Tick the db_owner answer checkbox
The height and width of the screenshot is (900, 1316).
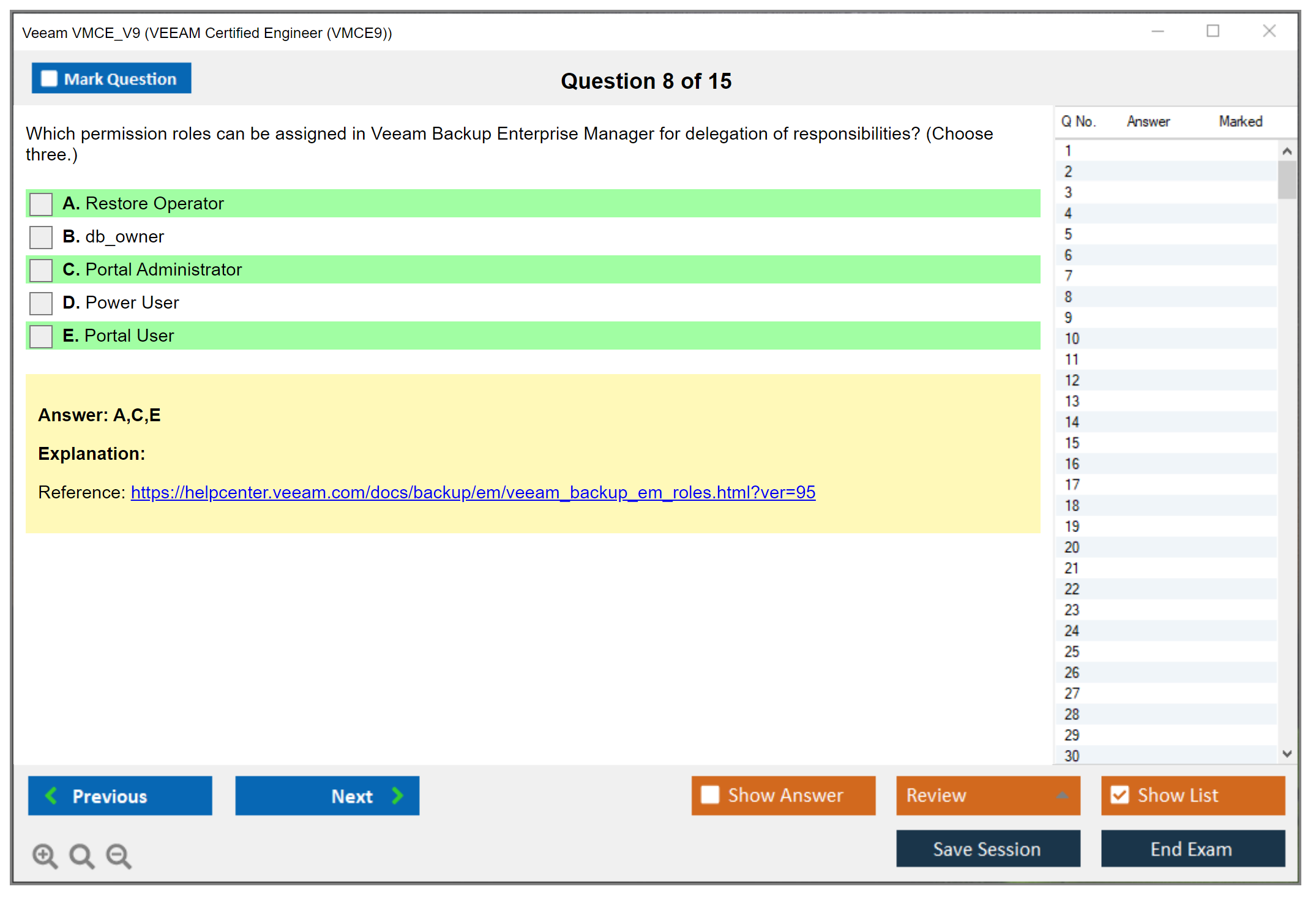pos(41,237)
